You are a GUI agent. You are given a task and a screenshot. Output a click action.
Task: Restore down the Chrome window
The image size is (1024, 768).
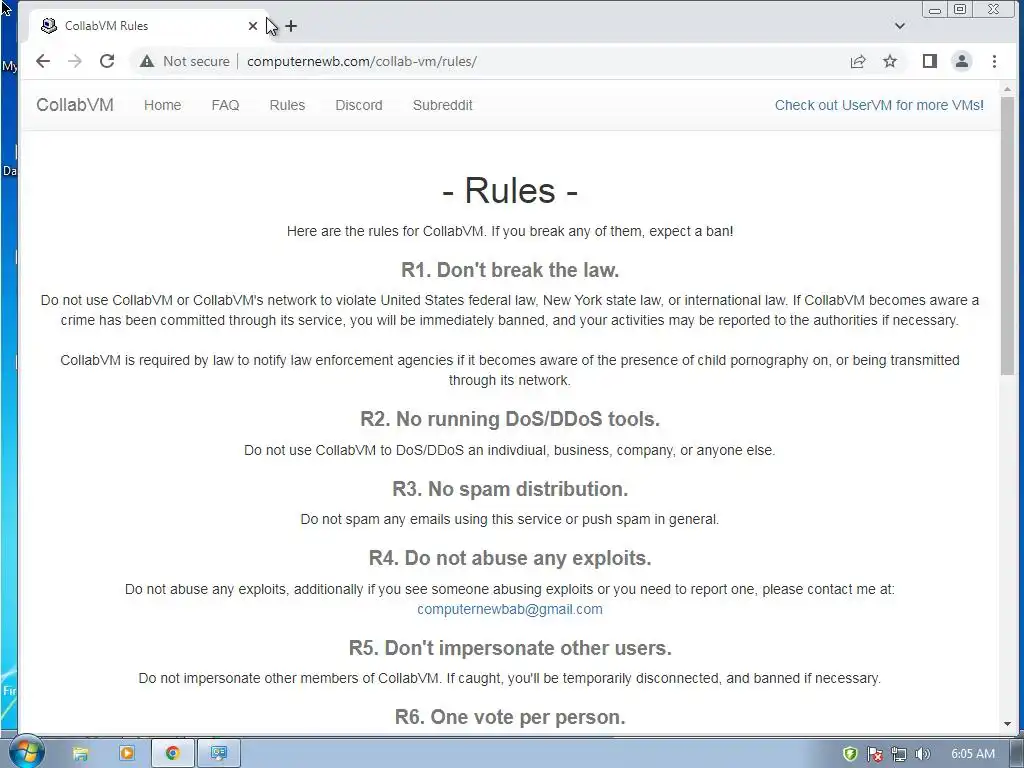tap(960, 9)
